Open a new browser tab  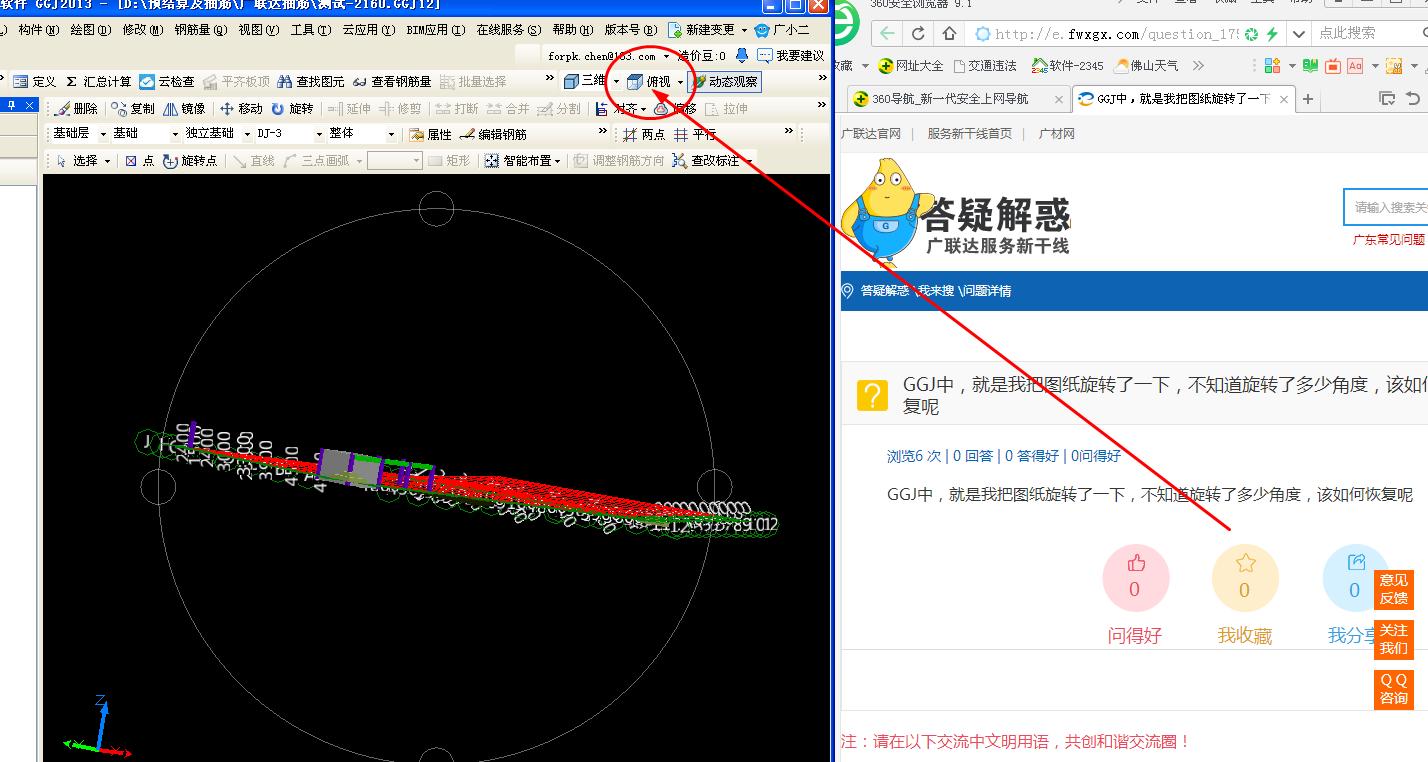coord(1307,99)
